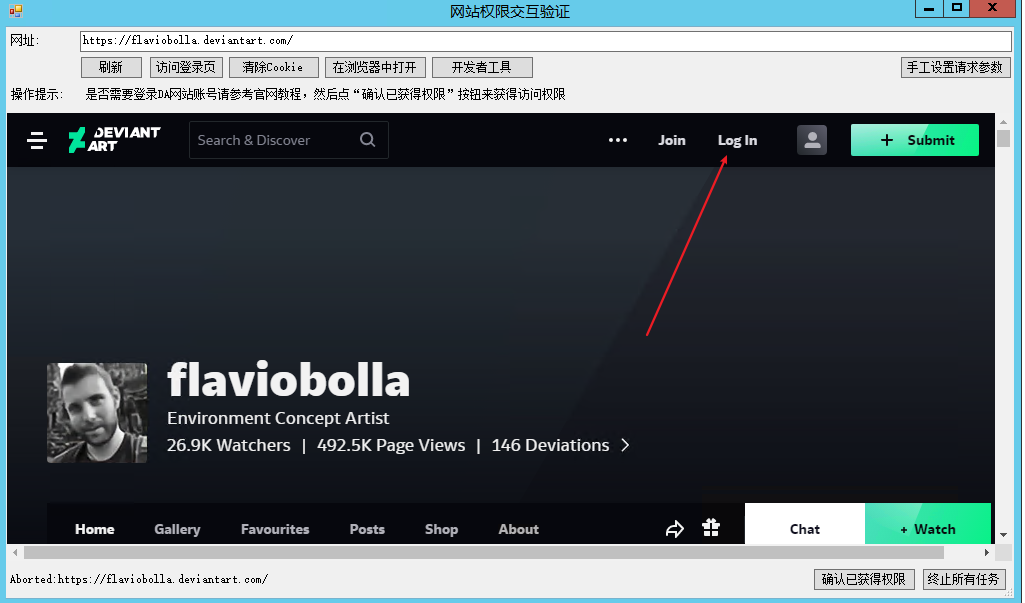
Task: Click the 访问登录页 button
Action: point(186,67)
